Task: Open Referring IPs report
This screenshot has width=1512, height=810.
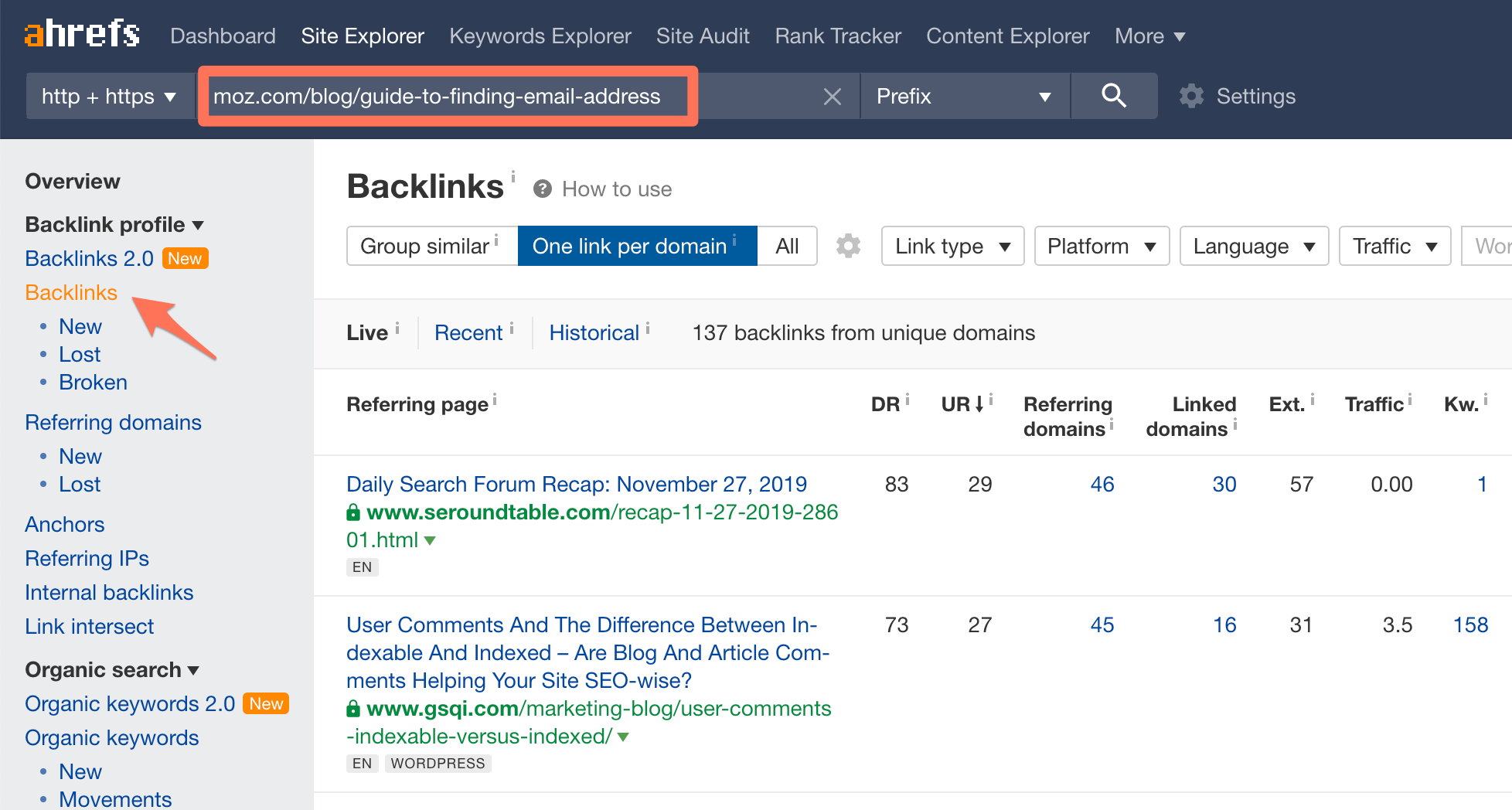Action: coord(87,558)
